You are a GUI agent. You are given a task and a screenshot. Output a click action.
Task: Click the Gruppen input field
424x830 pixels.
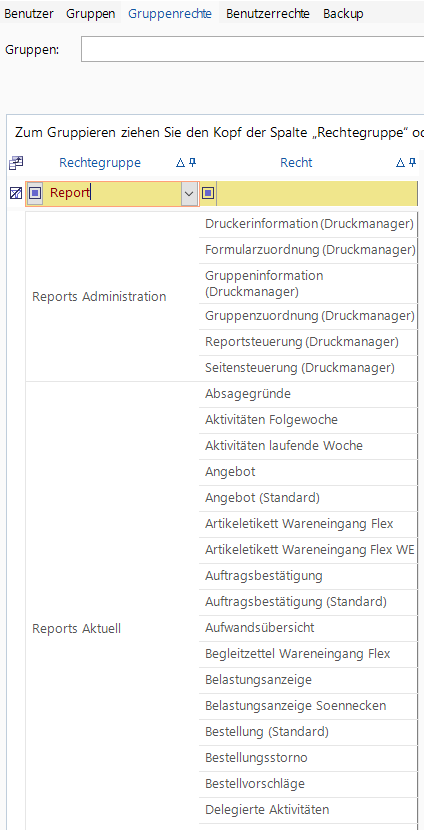[x=252, y=49]
